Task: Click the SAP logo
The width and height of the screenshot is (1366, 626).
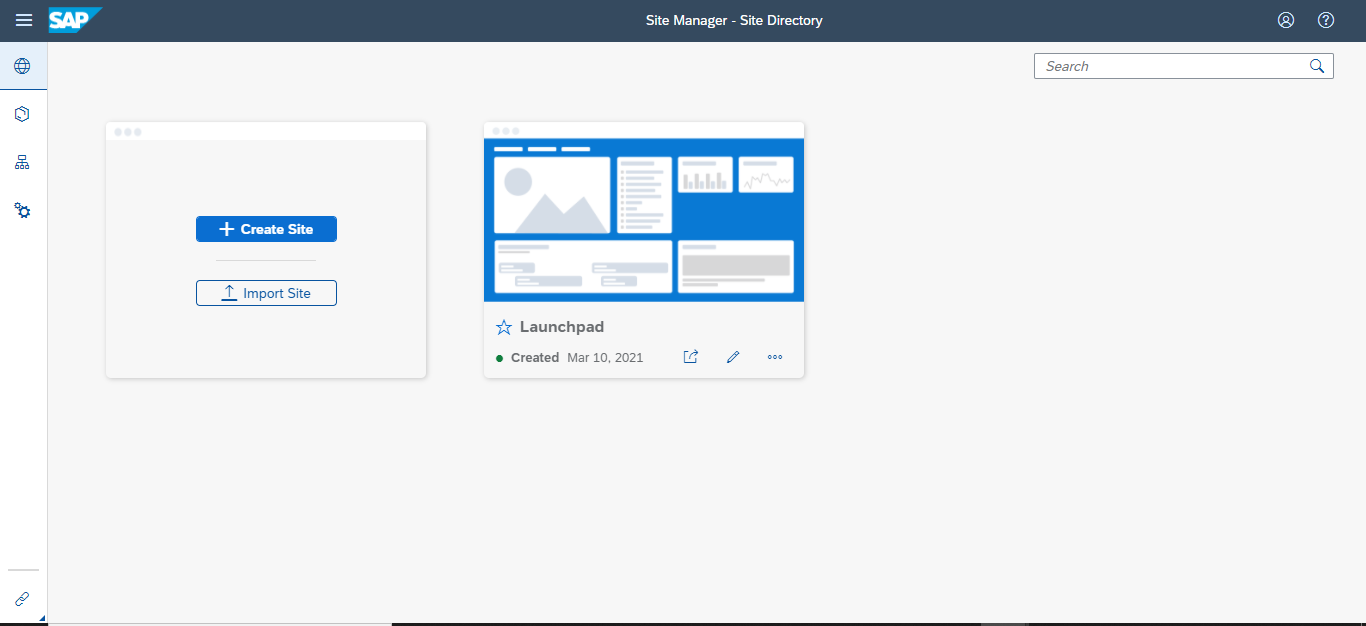Action: pos(75,20)
